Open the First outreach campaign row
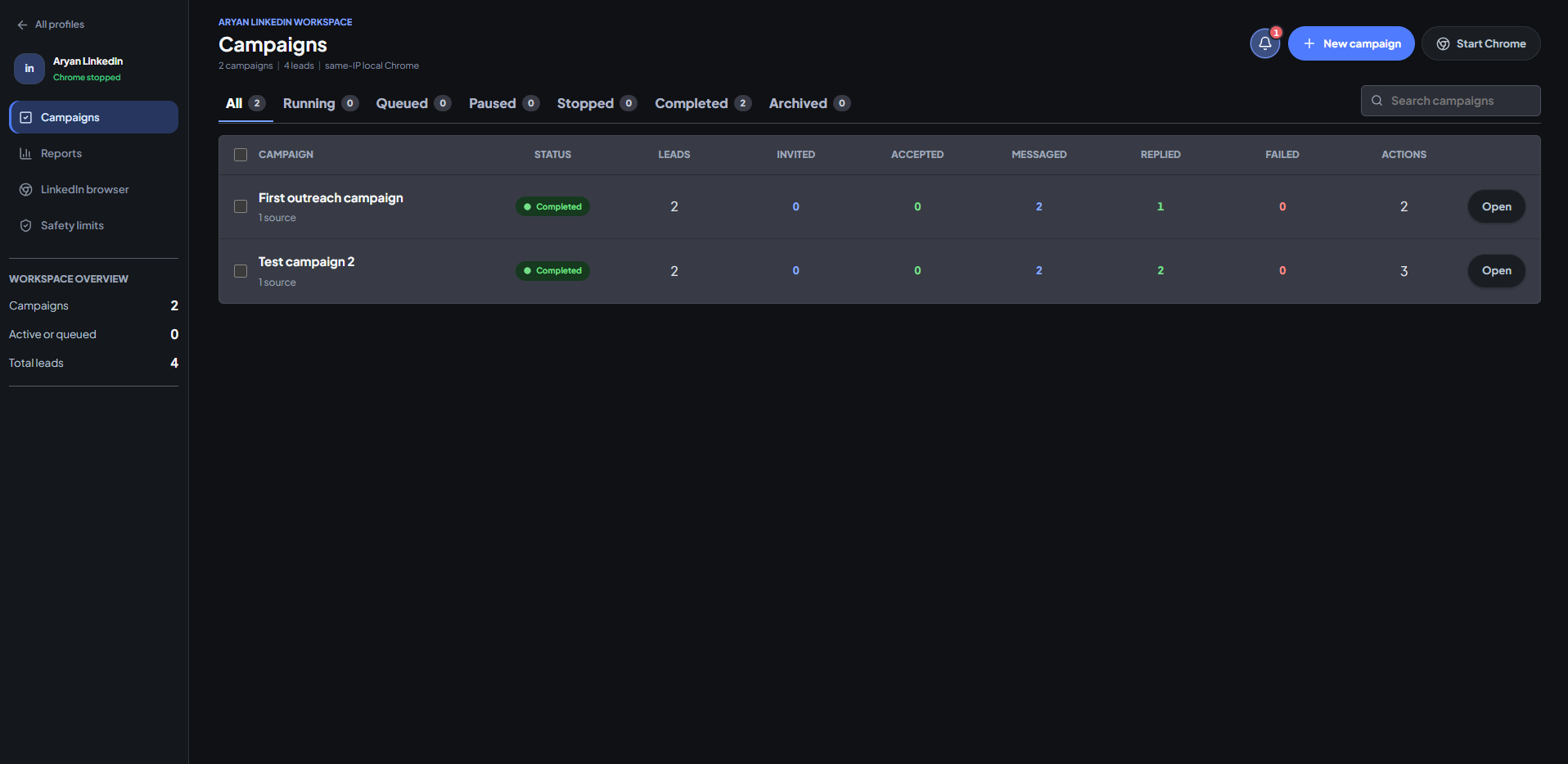This screenshot has width=1568, height=764. pyautogui.click(x=1497, y=206)
